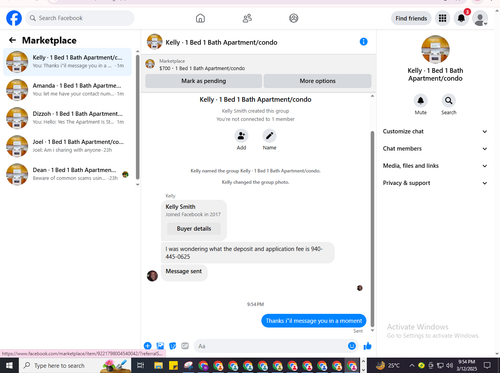Click the Facebook logo
The width and height of the screenshot is (500, 373).
pos(14,18)
